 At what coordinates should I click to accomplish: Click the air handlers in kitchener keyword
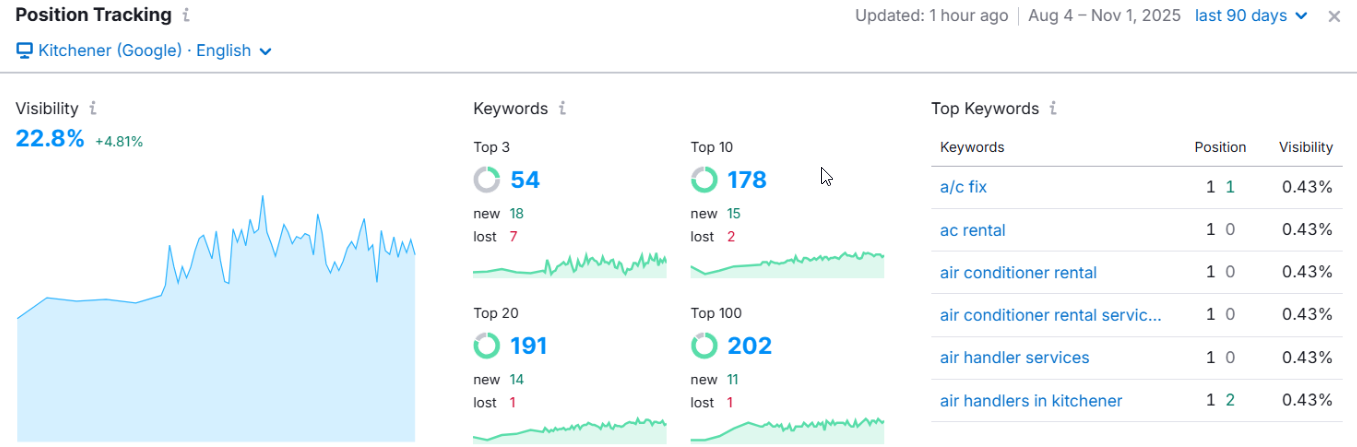(1030, 401)
